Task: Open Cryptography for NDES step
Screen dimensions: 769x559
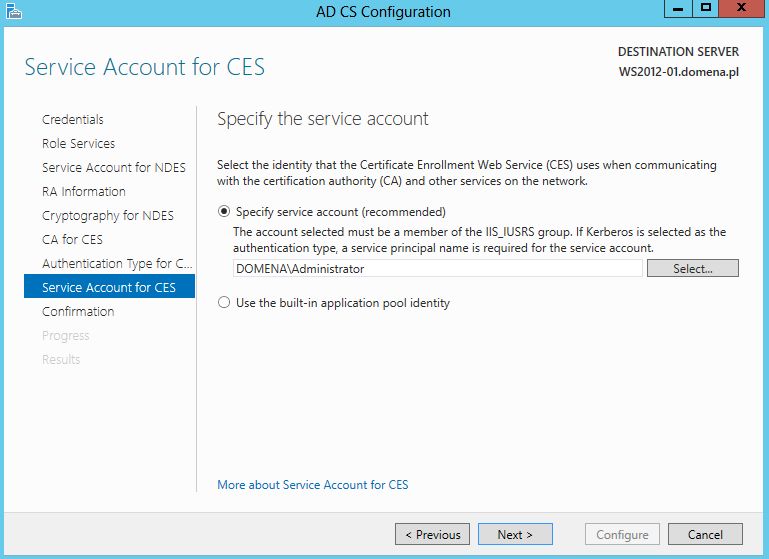Action: click(108, 215)
